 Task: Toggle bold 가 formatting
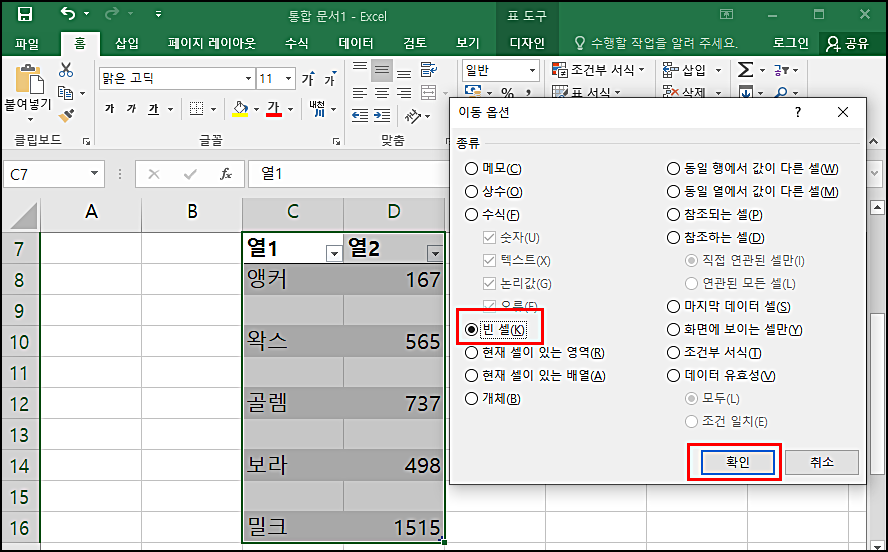pos(109,109)
